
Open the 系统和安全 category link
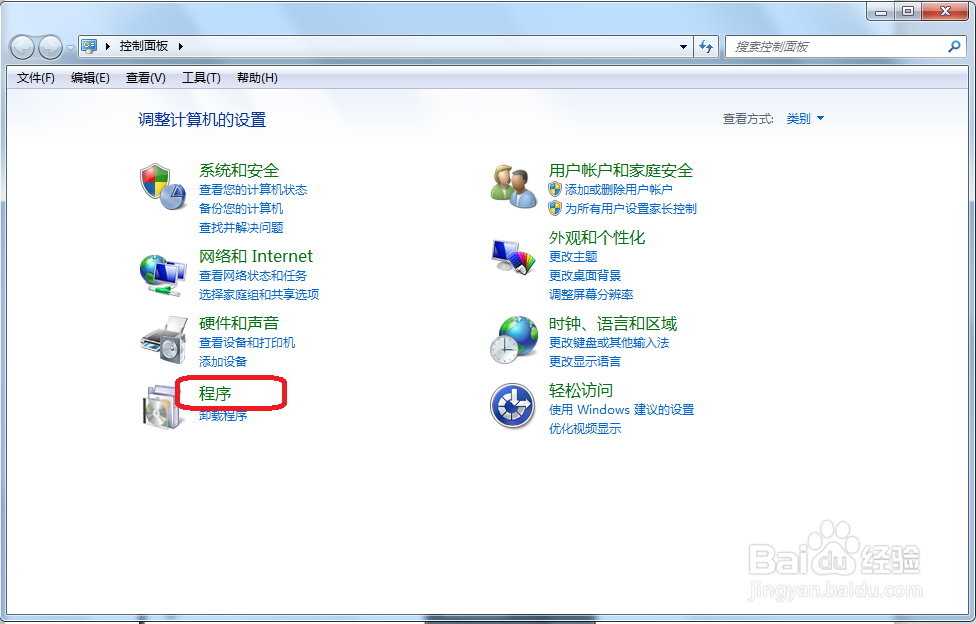tap(239, 170)
